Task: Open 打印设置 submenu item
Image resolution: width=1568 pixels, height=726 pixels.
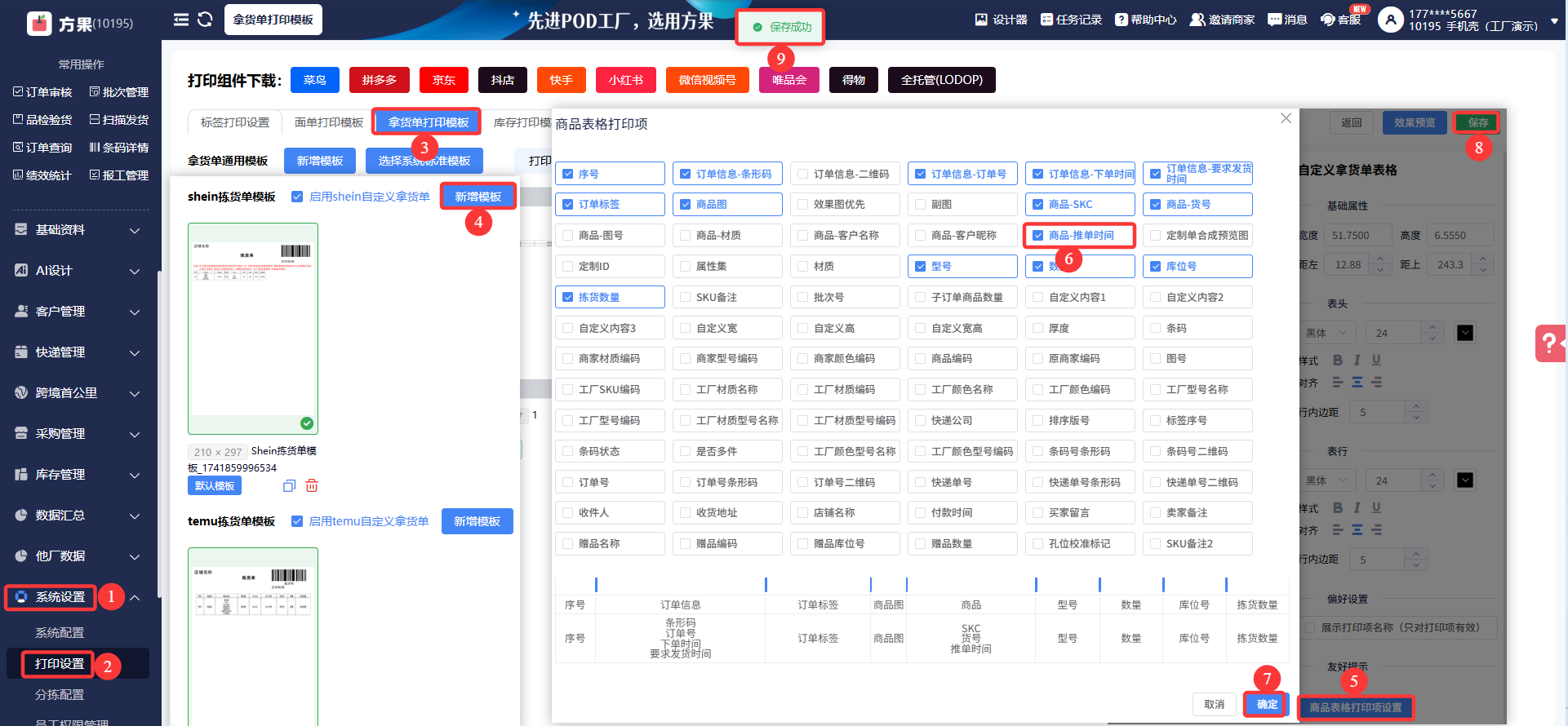Action: [x=60, y=664]
